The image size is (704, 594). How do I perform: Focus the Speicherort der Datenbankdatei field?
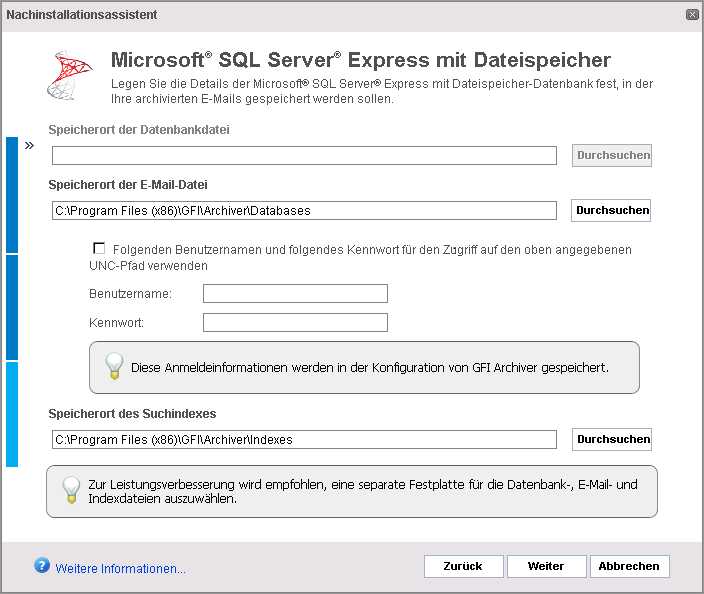(x=304, y=155)
